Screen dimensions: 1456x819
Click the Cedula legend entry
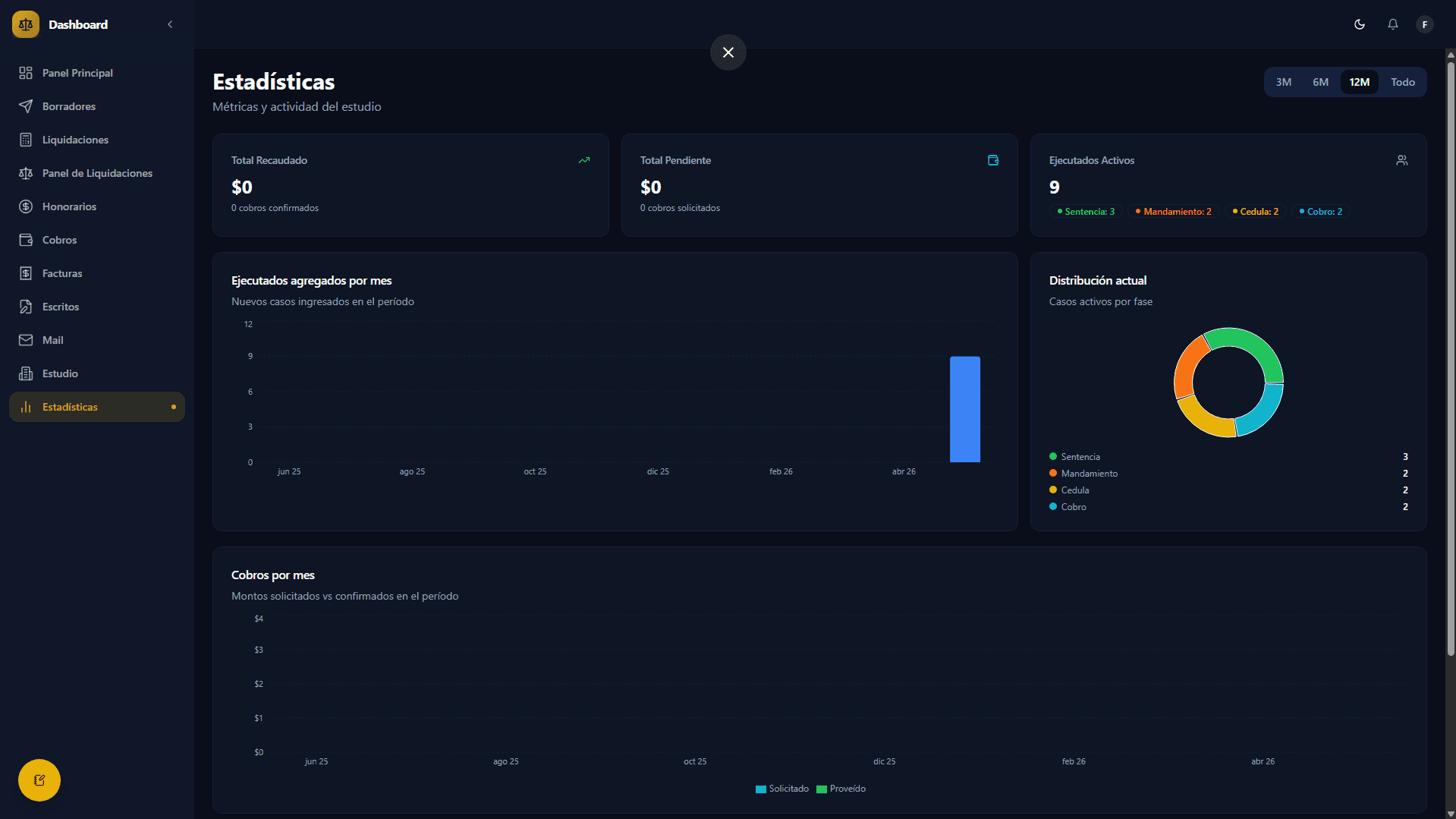pos(1228,490)
